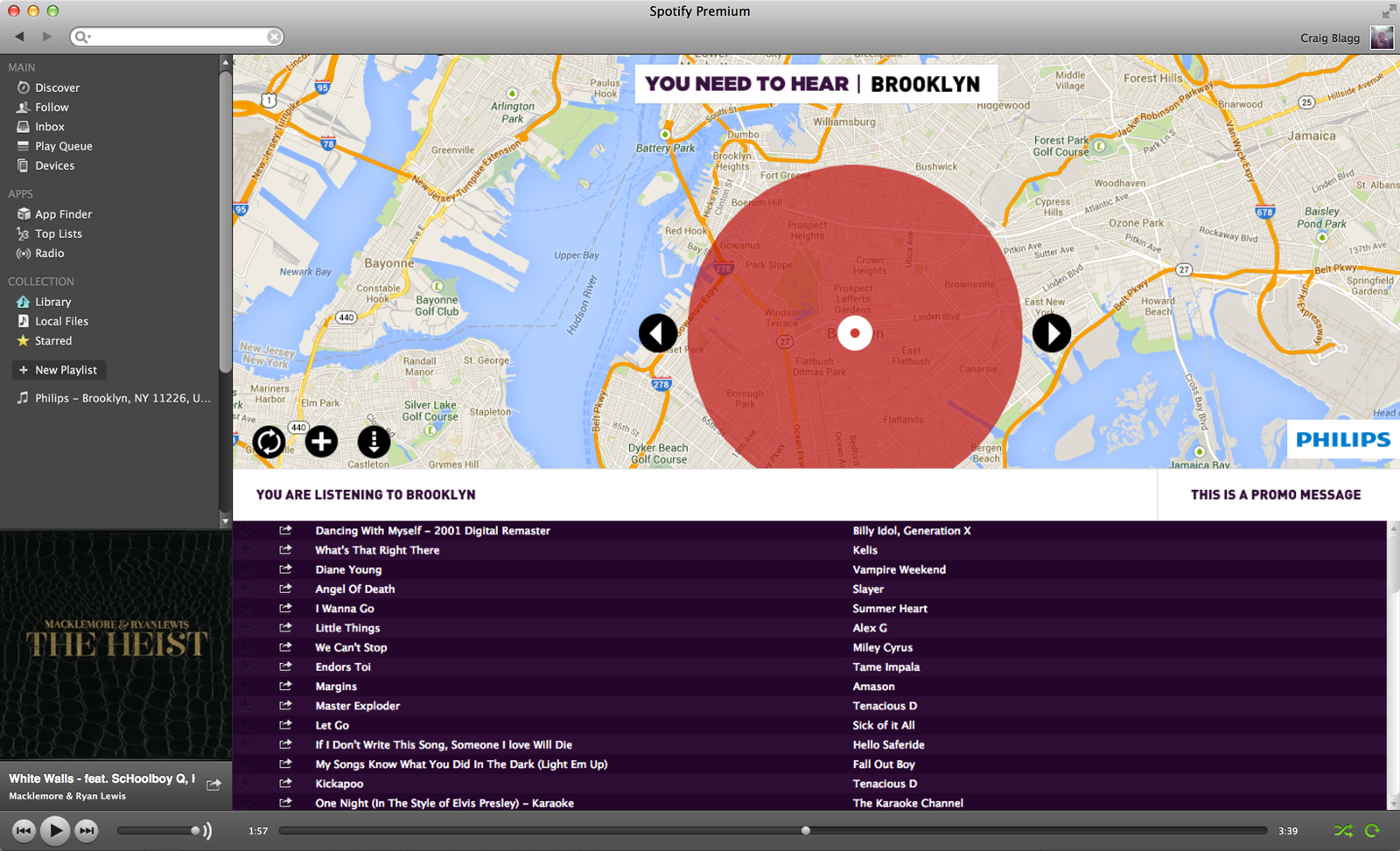
Task: Enter fullscreen with the top-right arrows
Action: [x=1388, y=11]
